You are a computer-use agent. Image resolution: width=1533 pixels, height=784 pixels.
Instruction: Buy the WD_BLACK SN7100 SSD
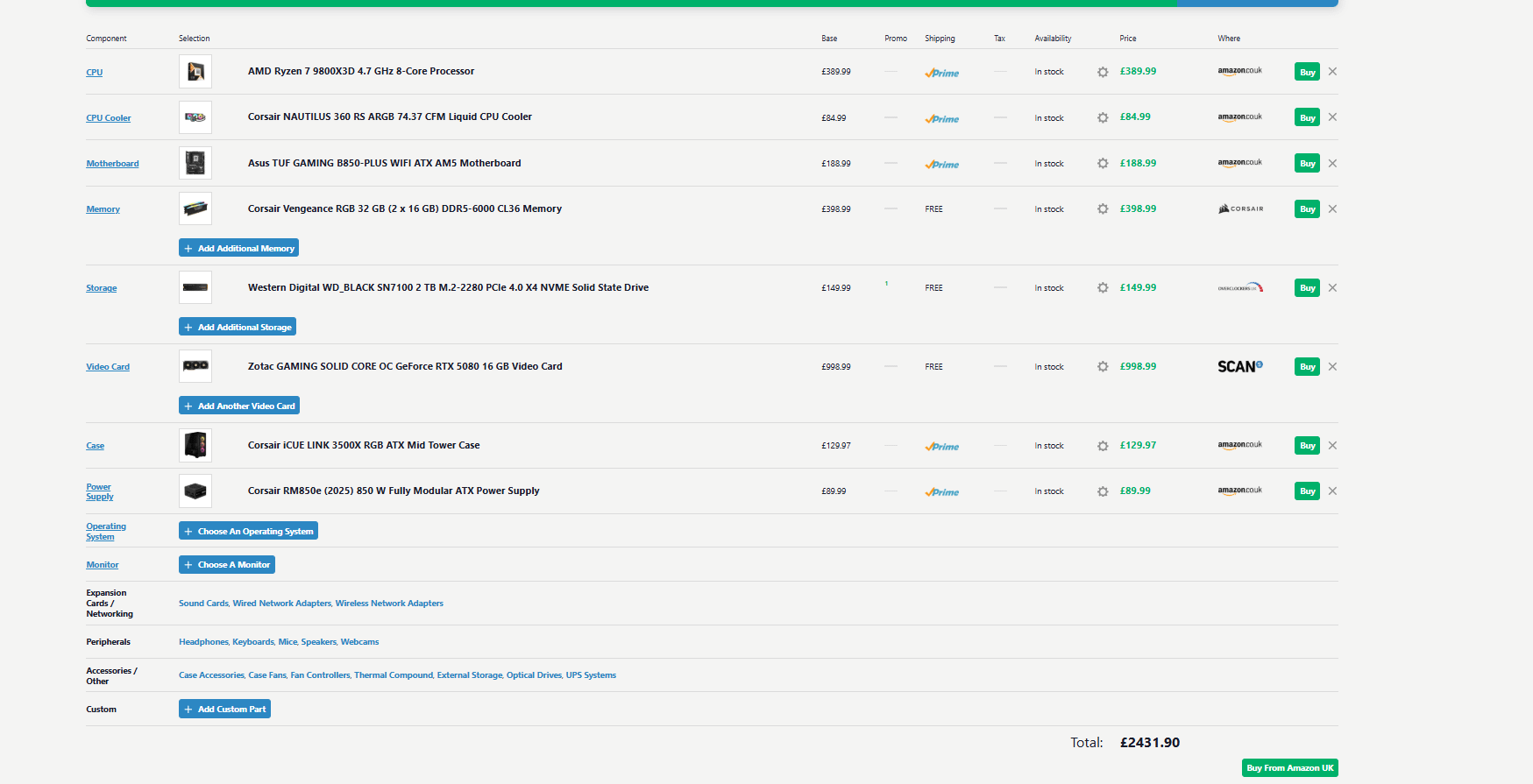coord(1306,288)
